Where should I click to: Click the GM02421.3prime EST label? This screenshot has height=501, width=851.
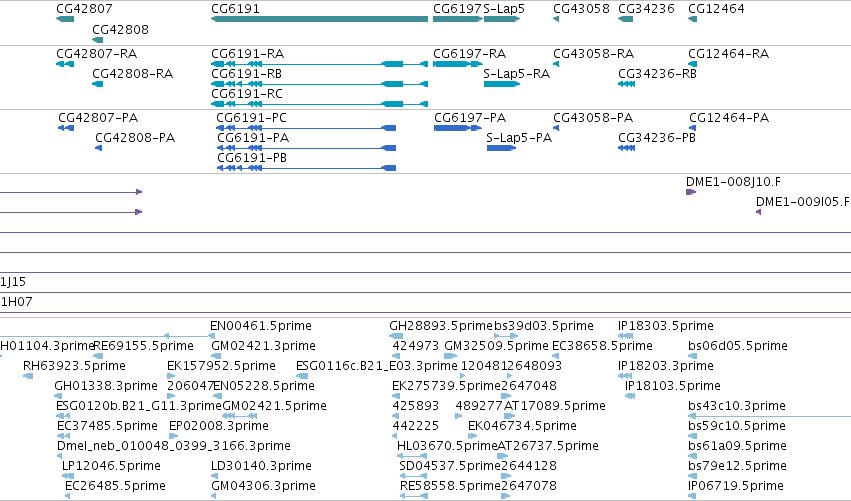(263, 346)
